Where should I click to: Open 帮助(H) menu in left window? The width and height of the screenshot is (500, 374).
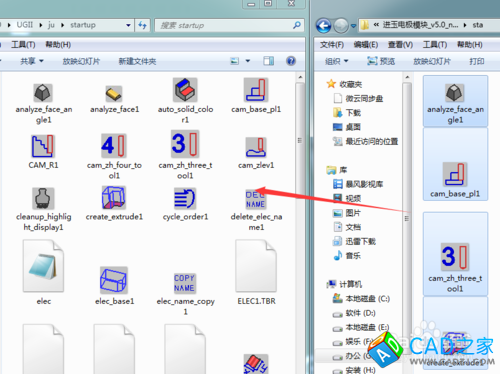(x=58, y=45)
